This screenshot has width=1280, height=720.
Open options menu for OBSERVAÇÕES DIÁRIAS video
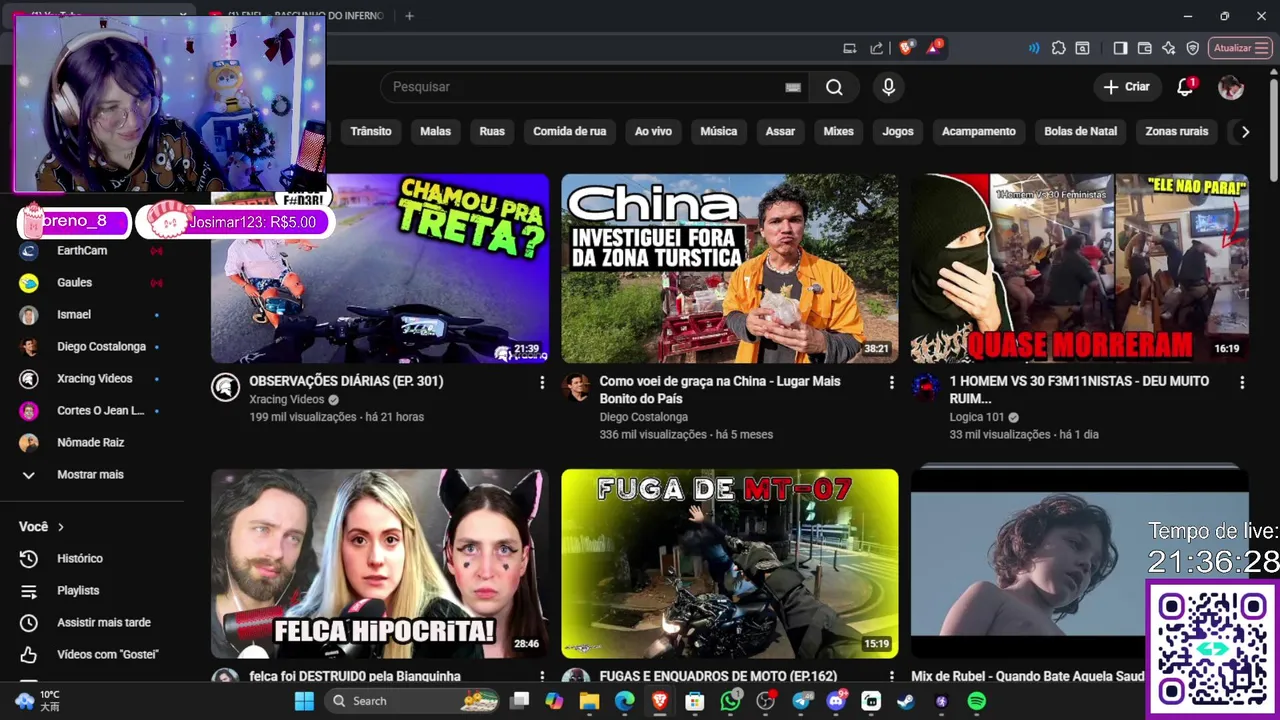[x=542, y=382]
